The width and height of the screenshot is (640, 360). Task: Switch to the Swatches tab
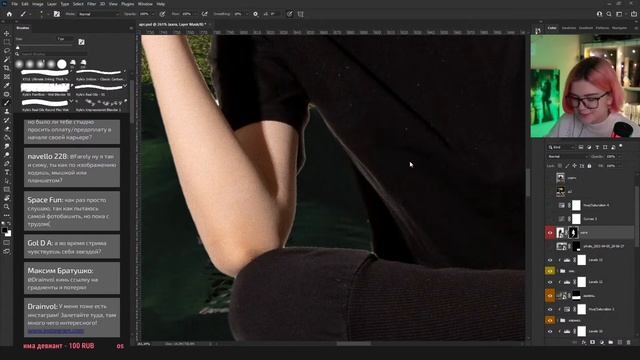[569, 28]
